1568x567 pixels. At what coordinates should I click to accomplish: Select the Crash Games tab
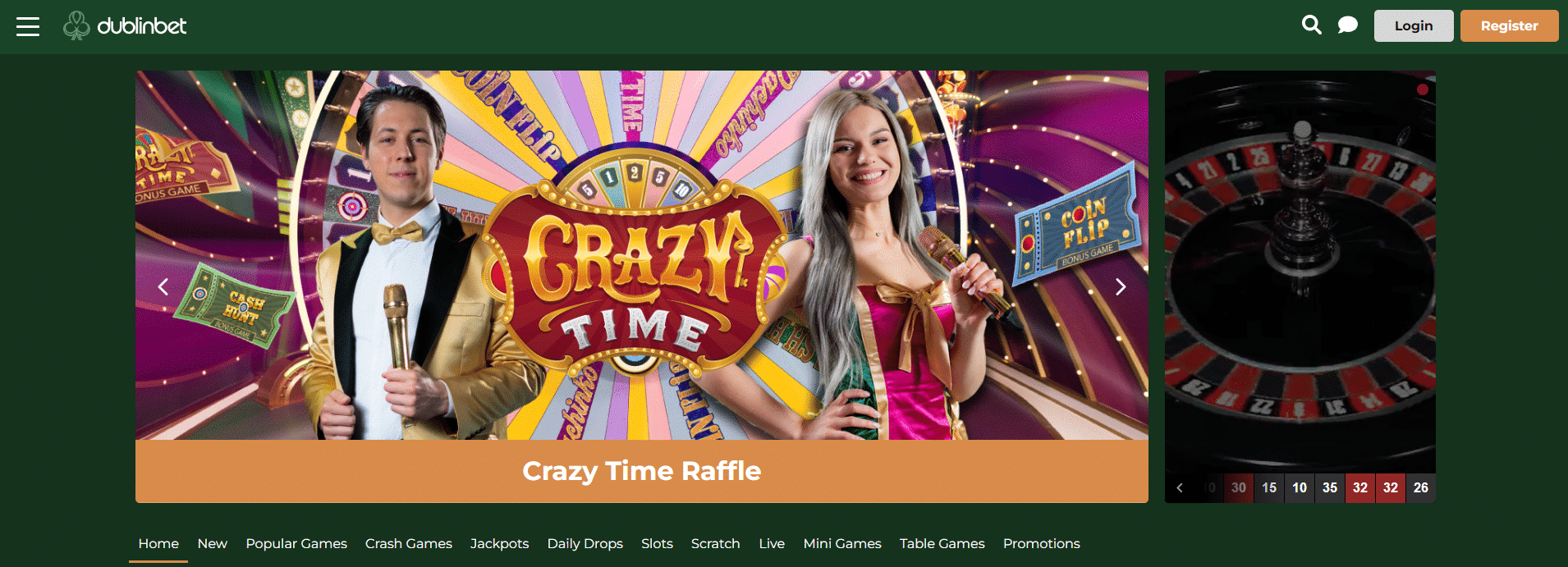(x=409, y=543)
